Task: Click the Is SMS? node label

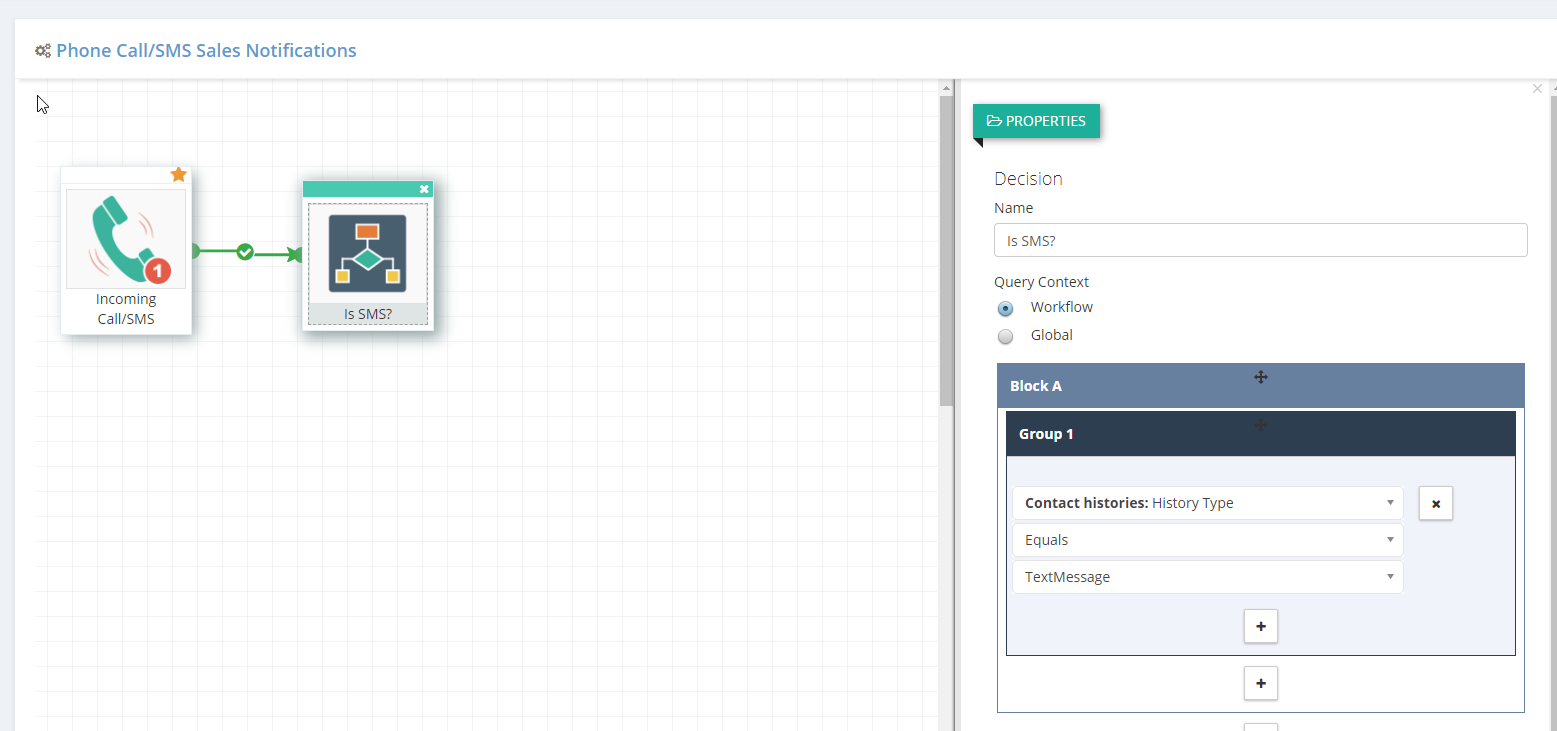Action: click(x=368, y=314)
